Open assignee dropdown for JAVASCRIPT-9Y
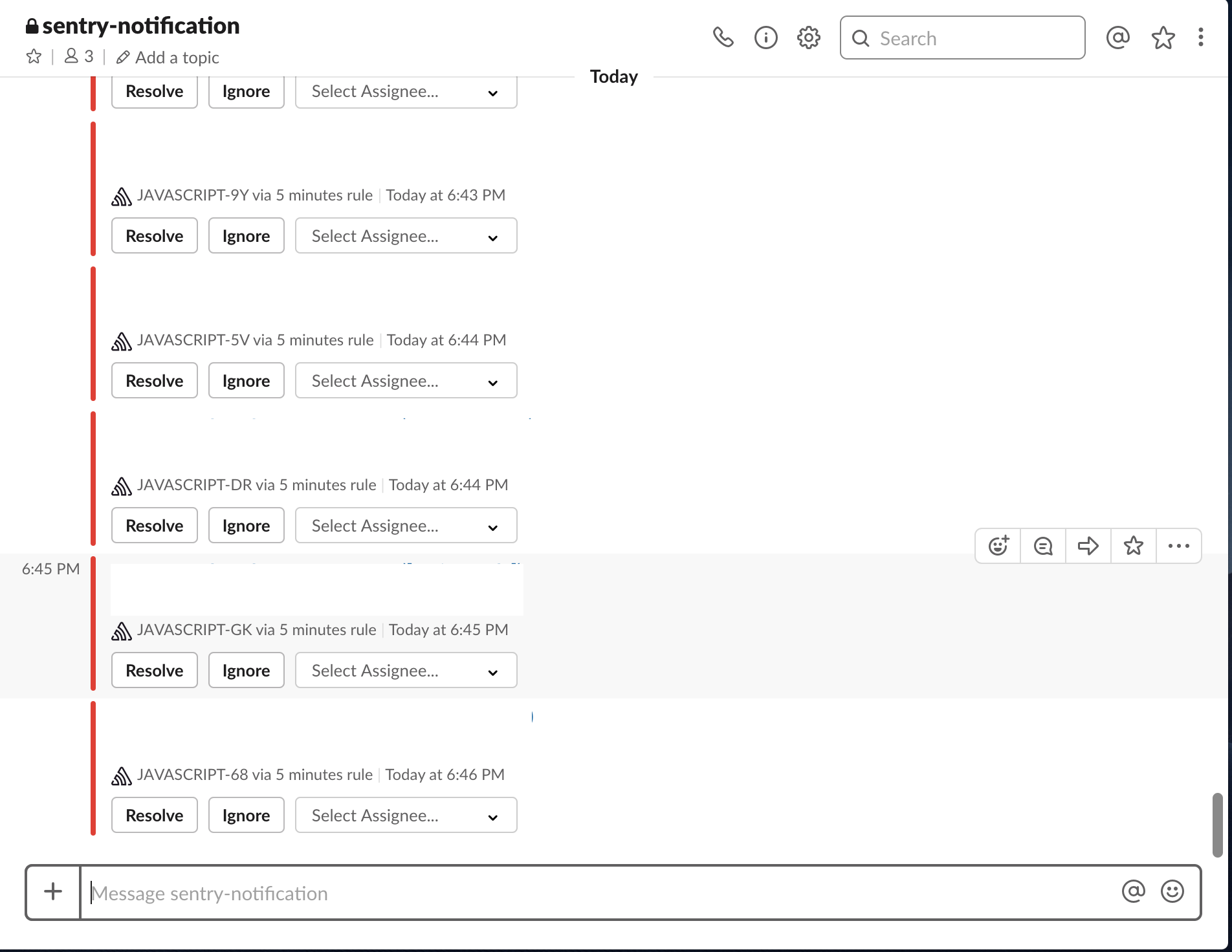 coord(406,235)
